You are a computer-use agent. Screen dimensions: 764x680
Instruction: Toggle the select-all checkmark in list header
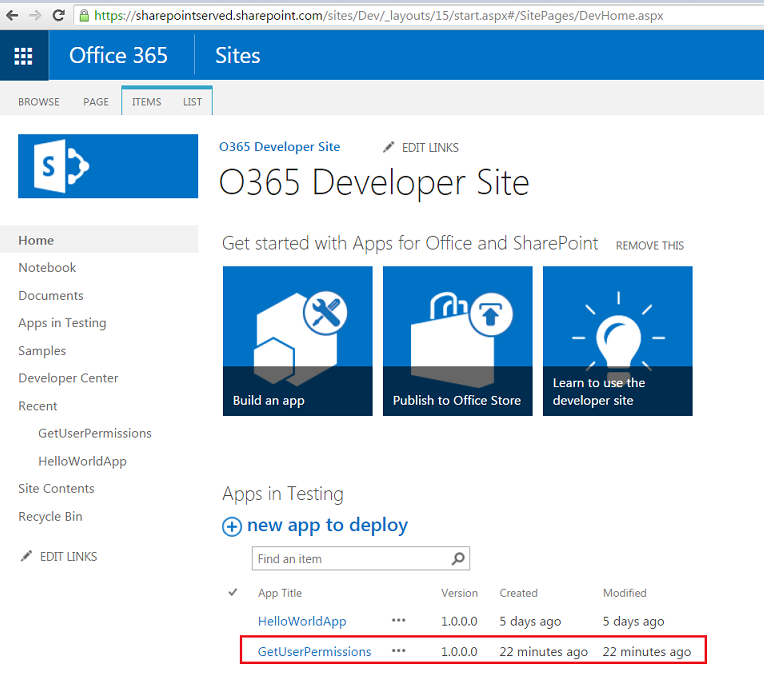pos(233,592)
